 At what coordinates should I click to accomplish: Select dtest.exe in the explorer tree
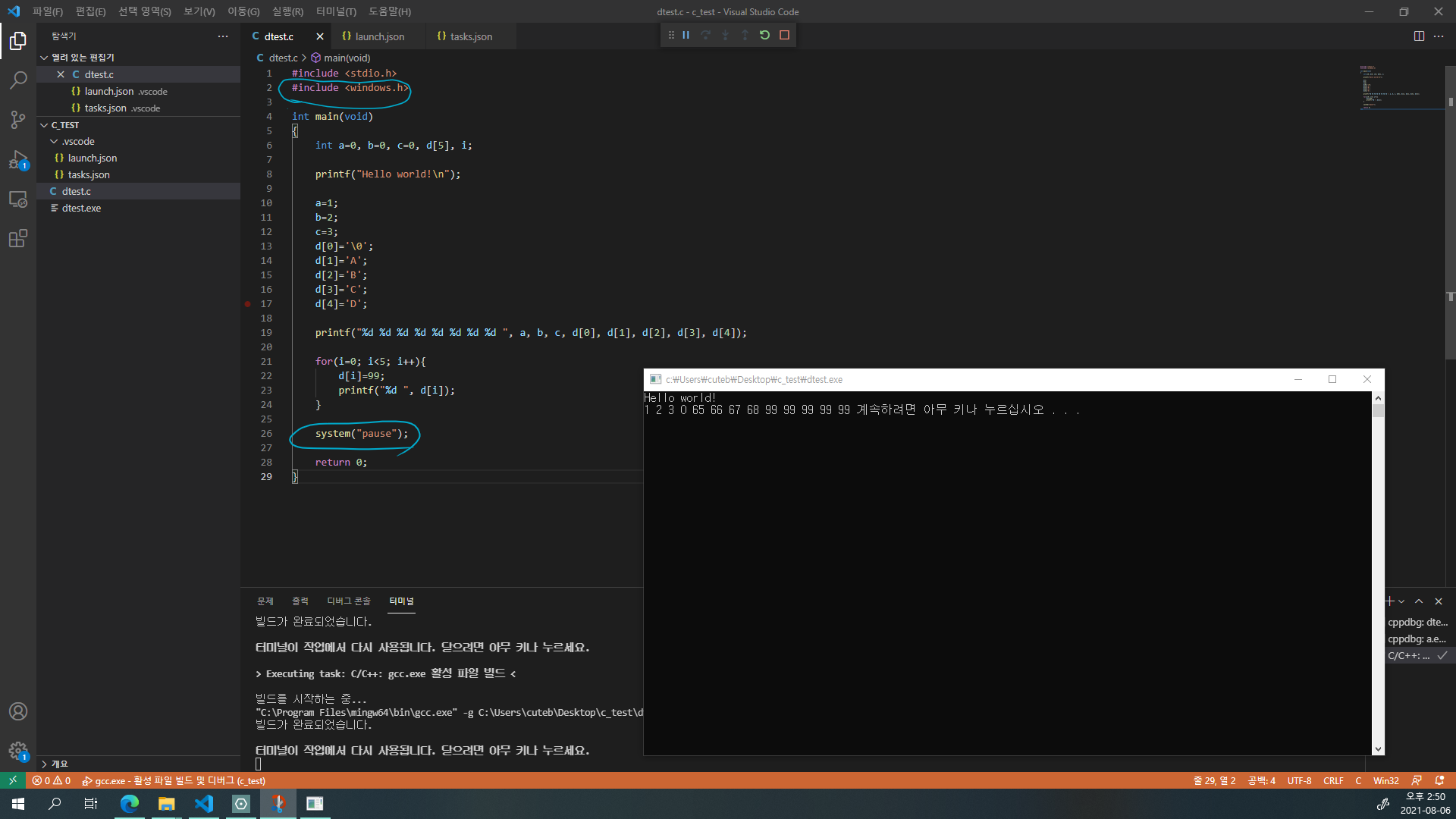coord(81,208)
